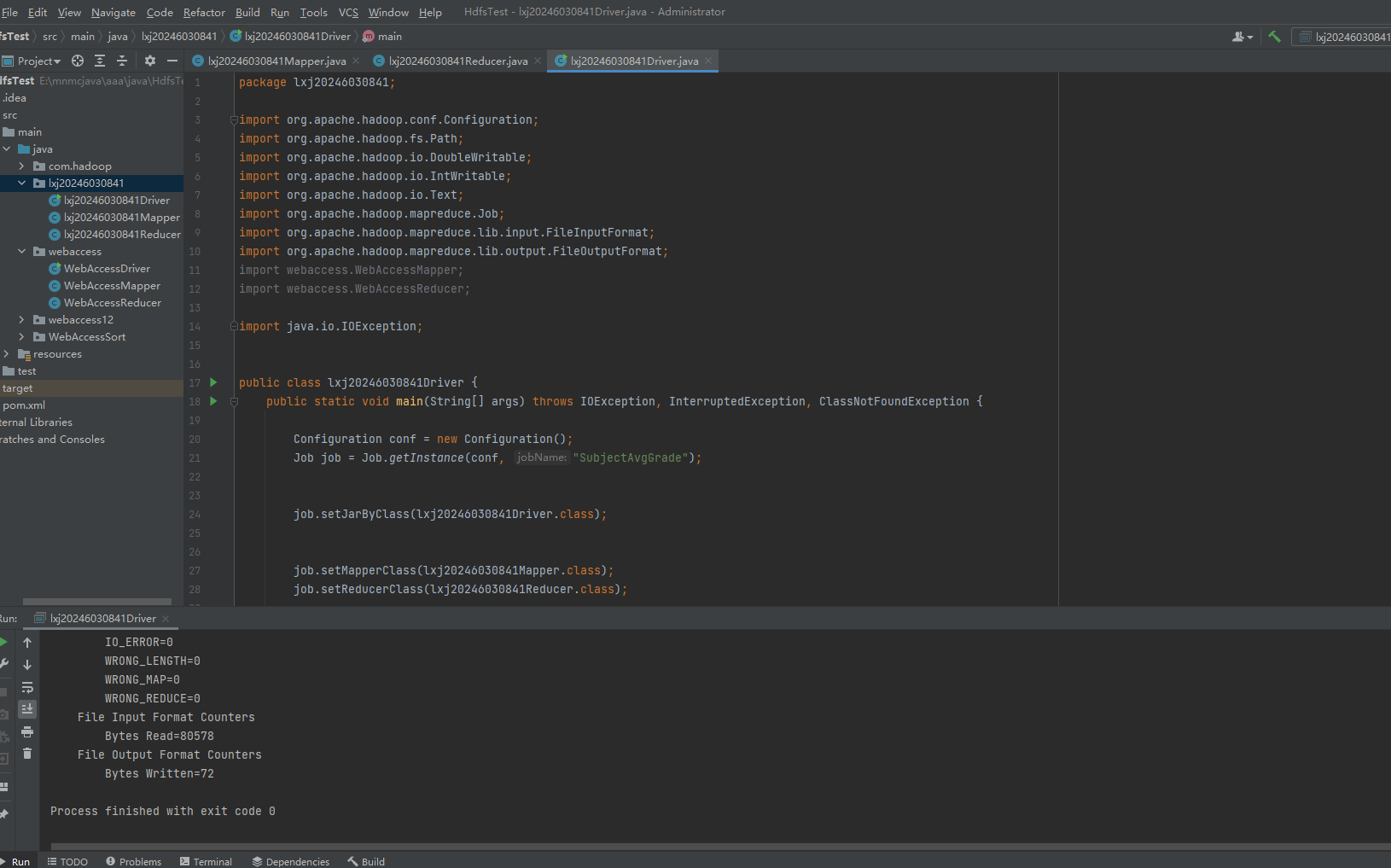Toggle scroll to end in Run console

tap(27, 708)
